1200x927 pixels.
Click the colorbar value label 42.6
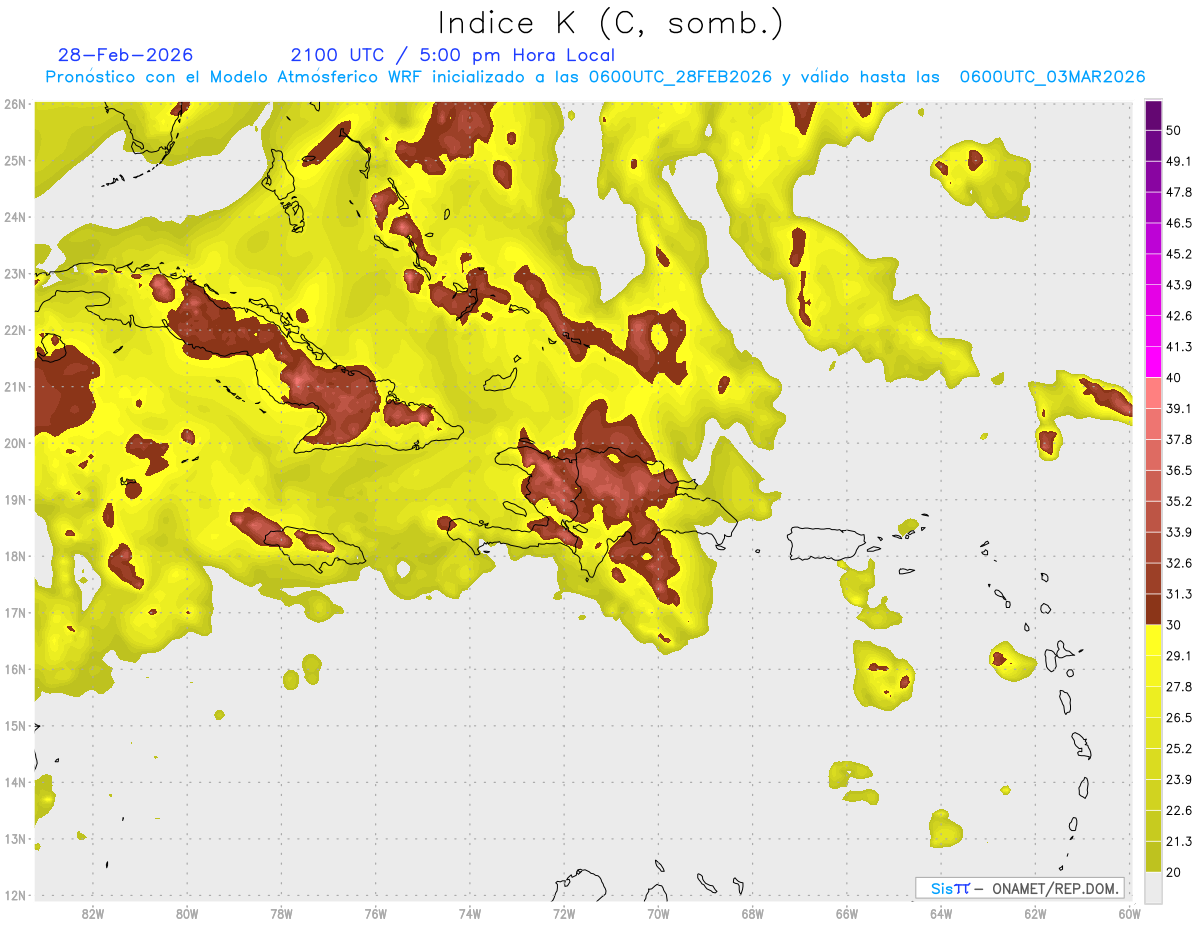coord(1178,316)
